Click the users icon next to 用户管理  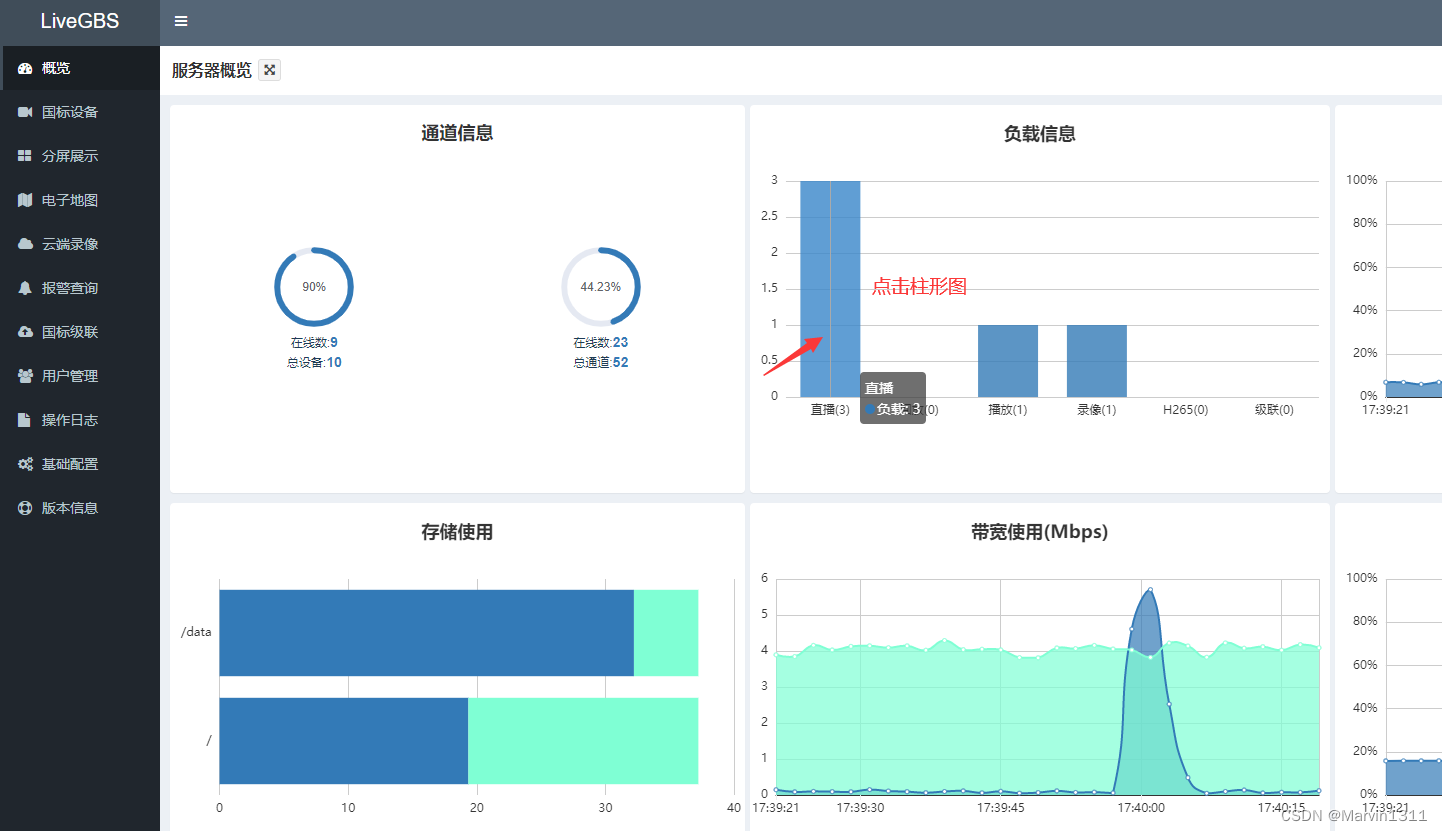tap(25, 376)
